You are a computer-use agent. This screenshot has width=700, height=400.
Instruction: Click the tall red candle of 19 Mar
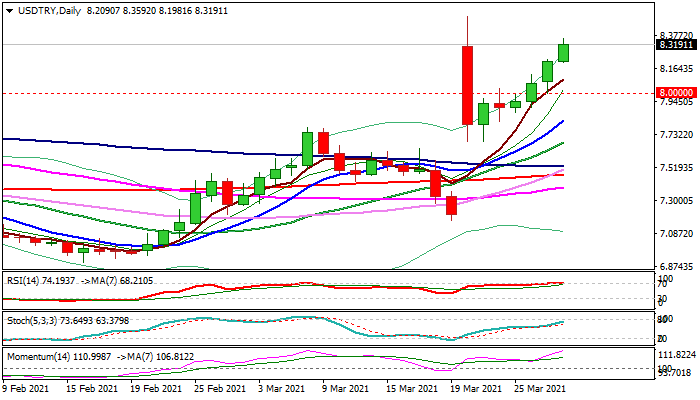tap(467, 85)
